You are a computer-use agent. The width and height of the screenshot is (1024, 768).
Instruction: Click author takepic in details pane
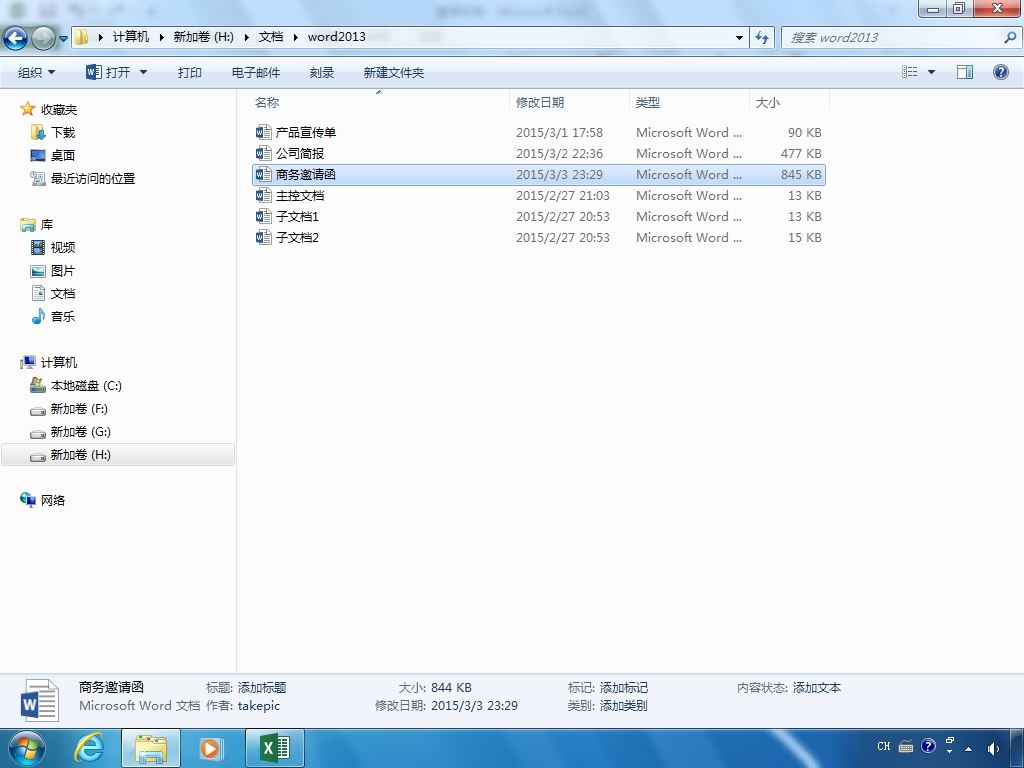point(259,706)
